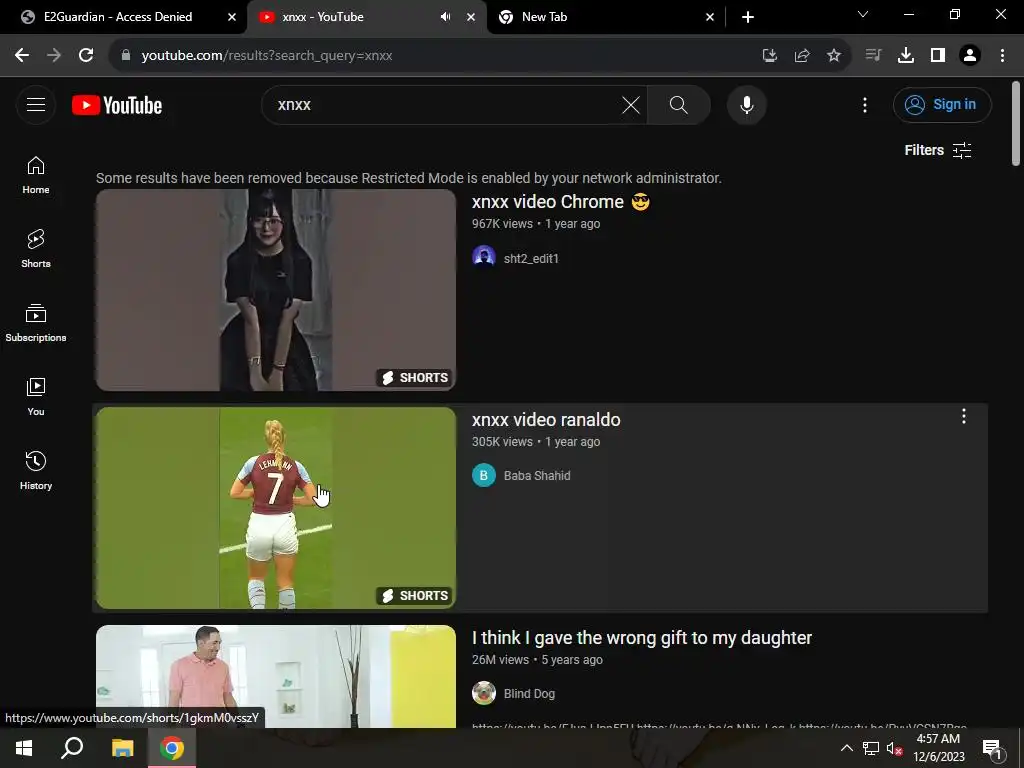Screen dimensions: 1024x768
Task: Open Shorts from the sidebar
Action: click(36, 249)
